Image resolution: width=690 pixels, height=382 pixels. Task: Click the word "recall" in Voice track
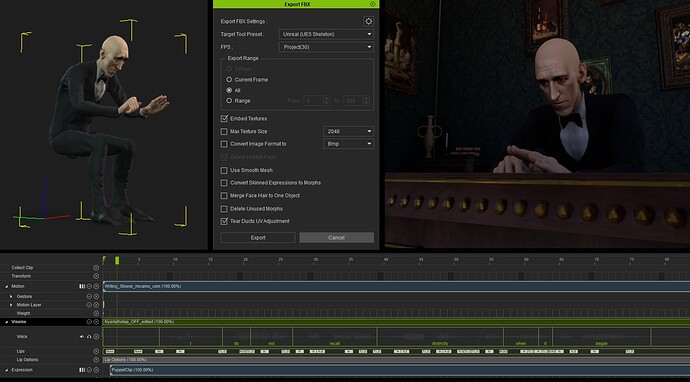(x=334, y=343)
